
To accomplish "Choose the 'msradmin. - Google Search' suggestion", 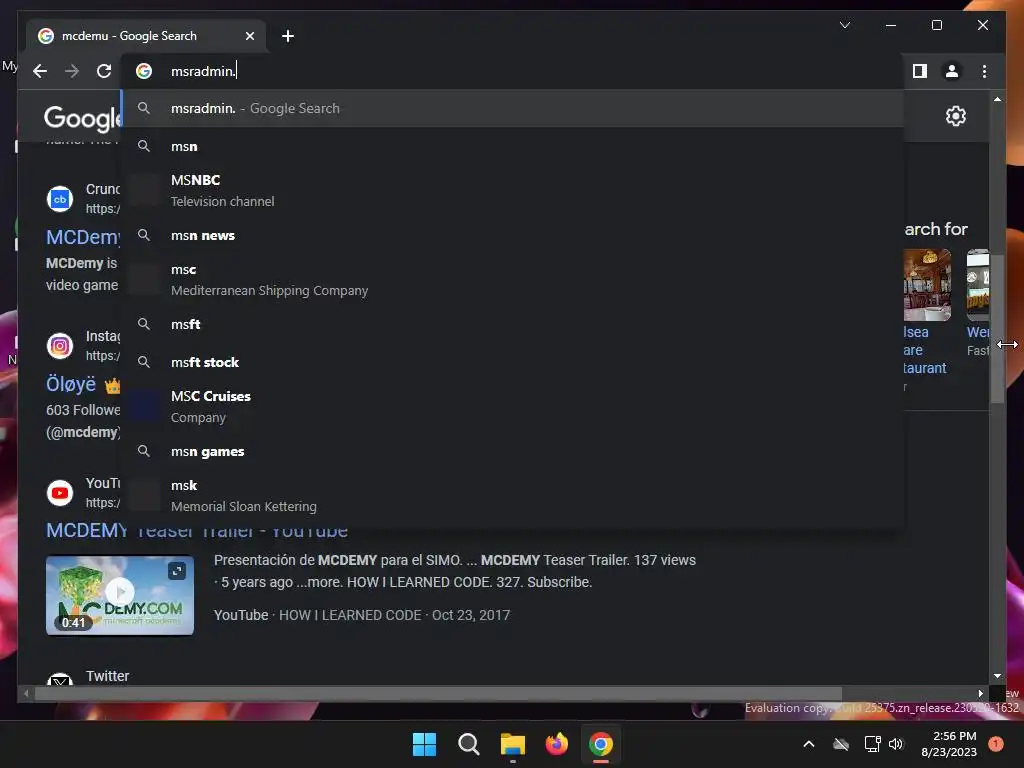I will tap(513, 108).
